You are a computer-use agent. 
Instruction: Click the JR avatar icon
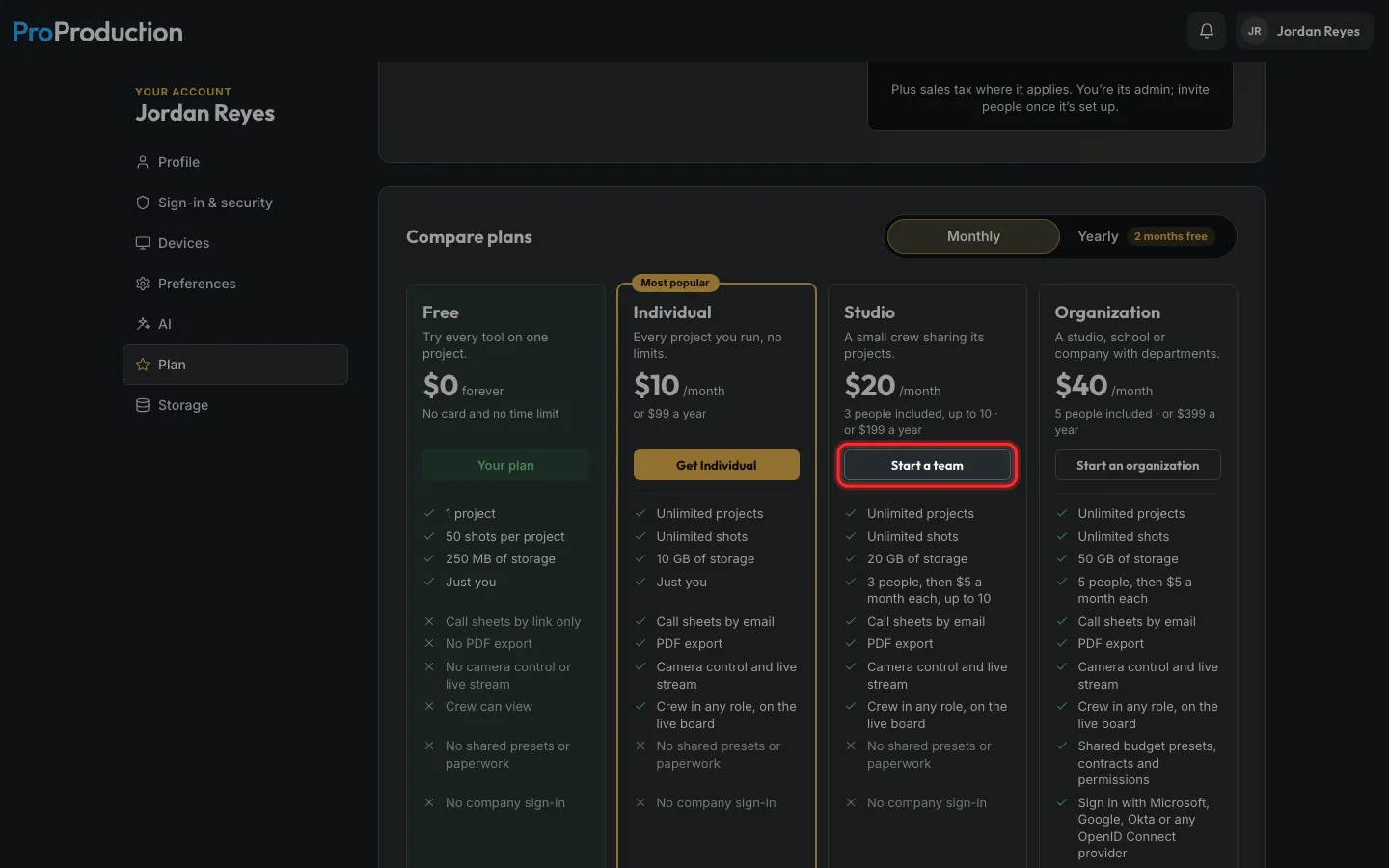click(x=1254, y=31)
